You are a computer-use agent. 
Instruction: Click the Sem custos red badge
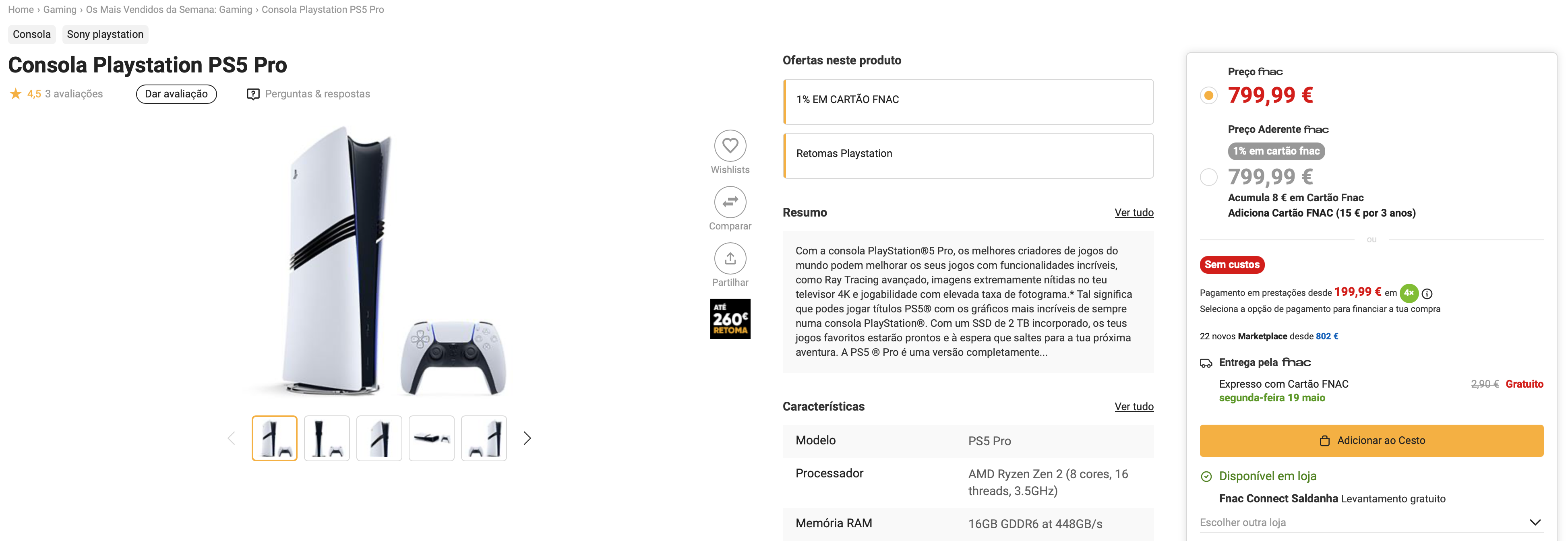(x=1231, y=265)
